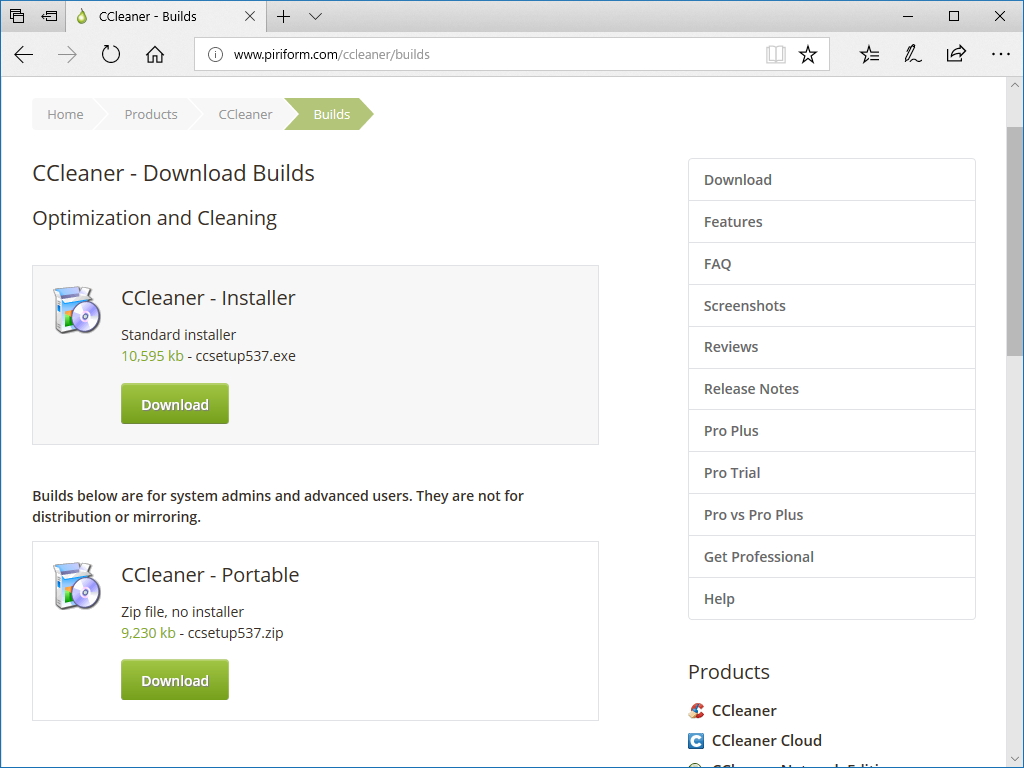This screenshot has width=1024, height=768.
Task: Click Home in the breadcrumb trail
Action: coord(64,114)
